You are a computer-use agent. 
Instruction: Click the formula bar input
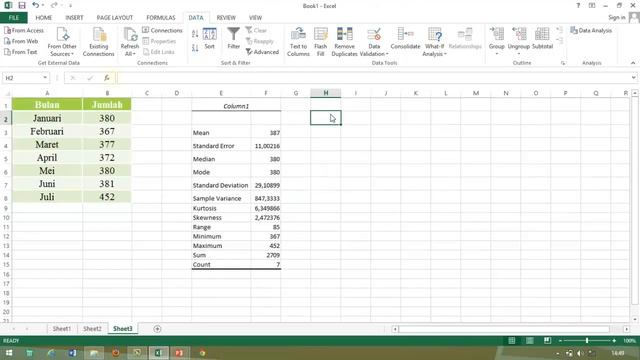pyautogui.click(x=373, y=78)
